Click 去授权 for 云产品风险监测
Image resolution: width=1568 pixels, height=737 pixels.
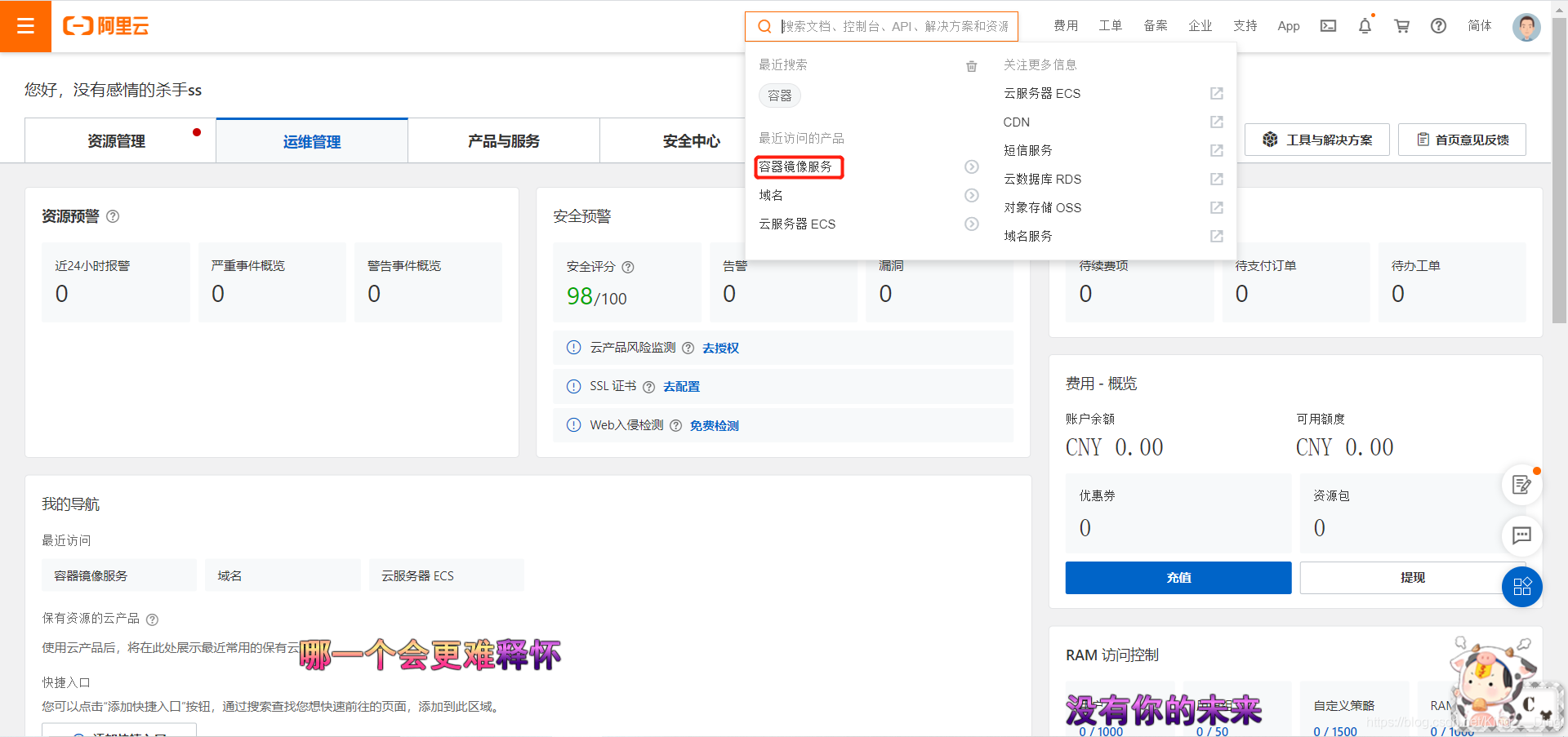pos(720,348)
